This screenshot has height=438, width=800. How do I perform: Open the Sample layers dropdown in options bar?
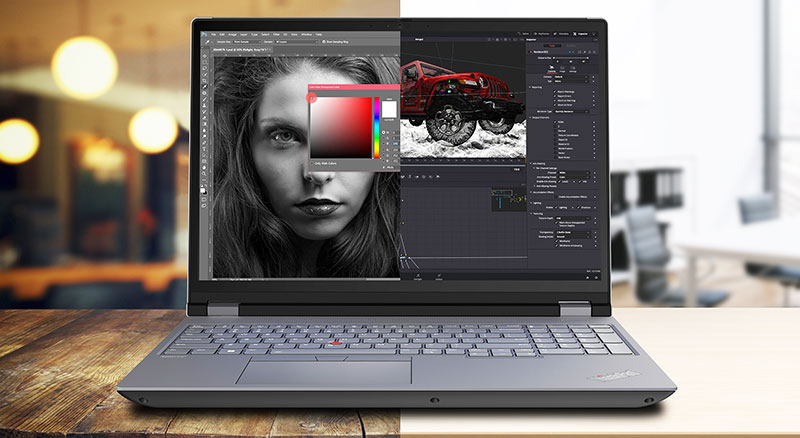tap(296, 42)
